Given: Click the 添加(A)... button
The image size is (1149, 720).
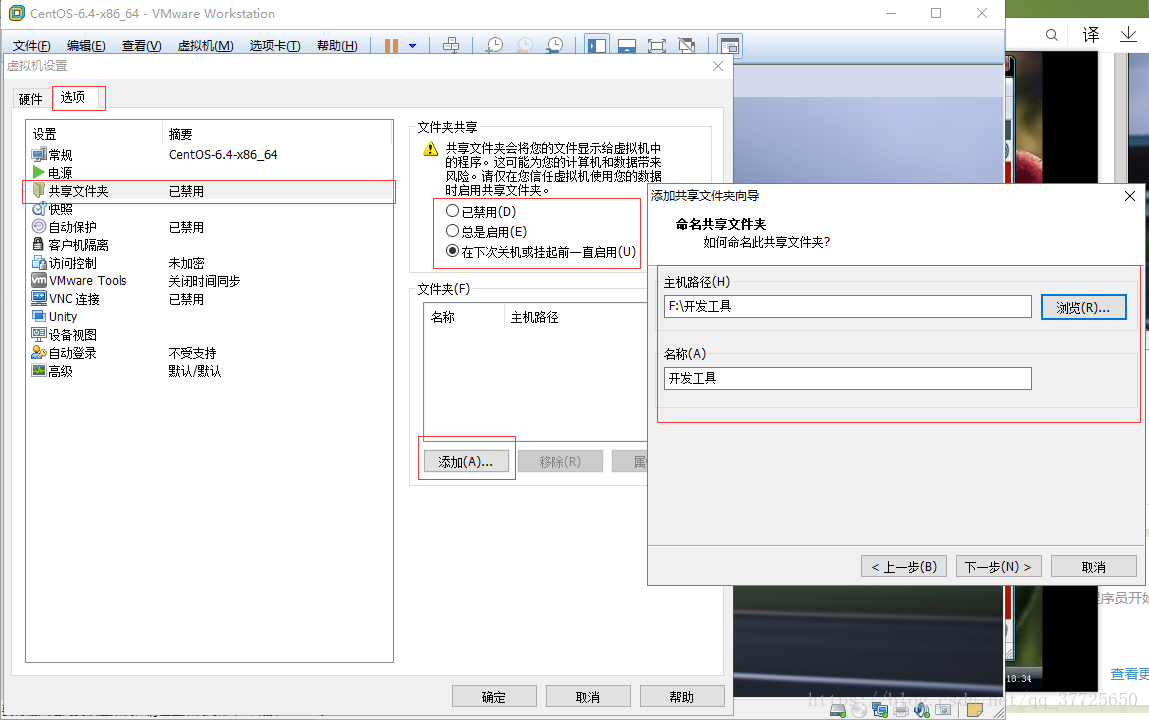Looking at the screenshot, I should pos(466,461).
